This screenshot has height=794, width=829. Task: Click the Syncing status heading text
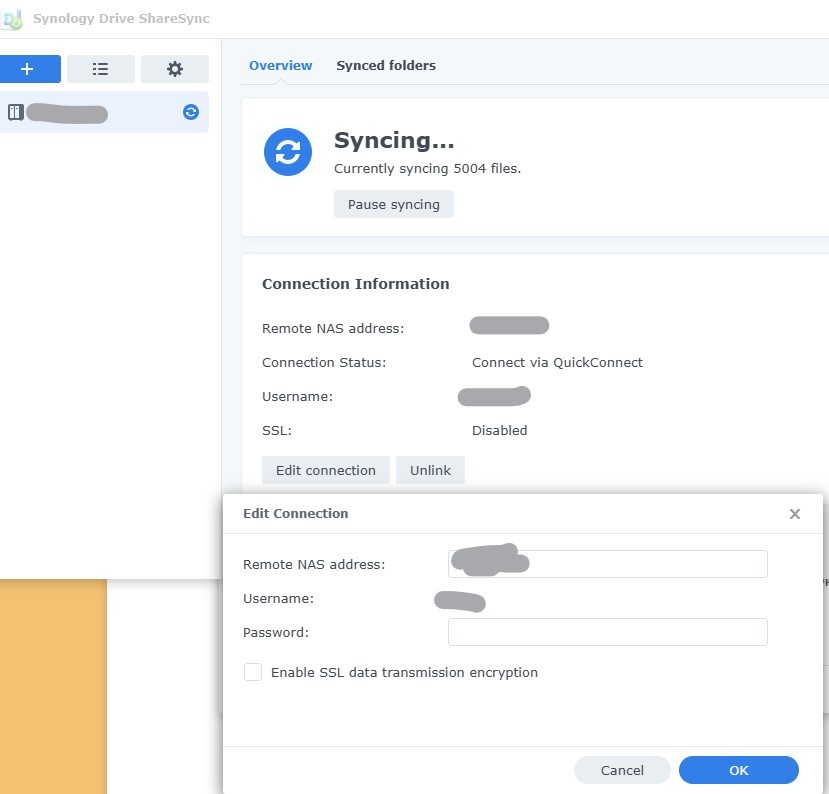(394, 141)
